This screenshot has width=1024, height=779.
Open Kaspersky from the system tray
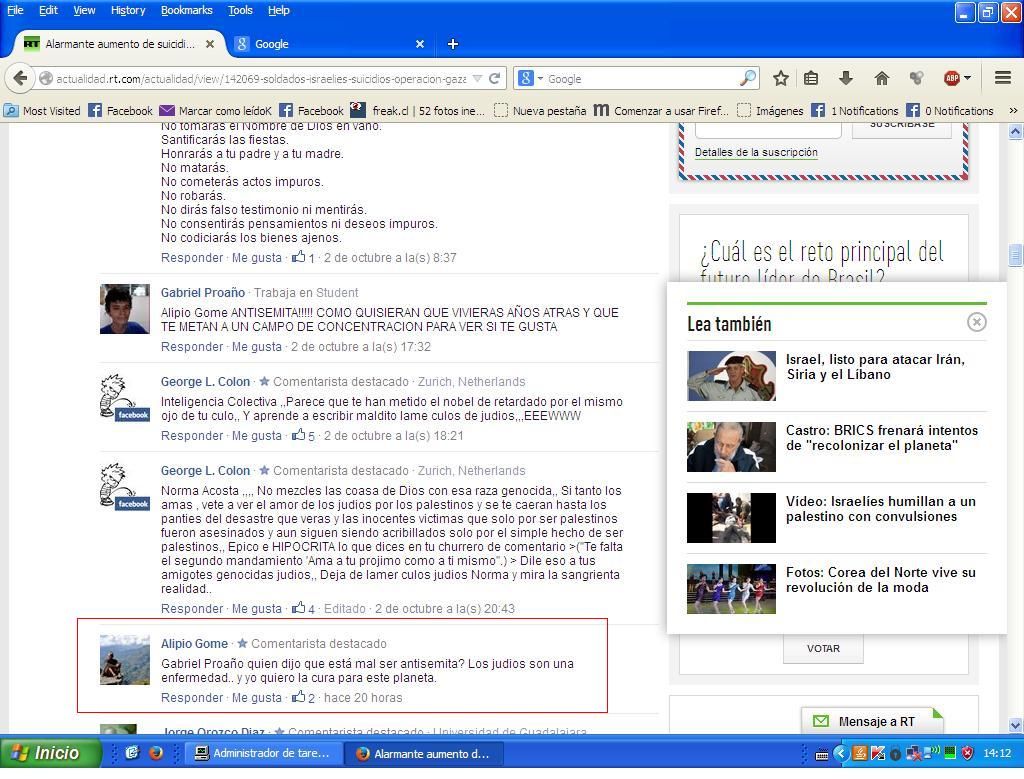tap(878, 754)
